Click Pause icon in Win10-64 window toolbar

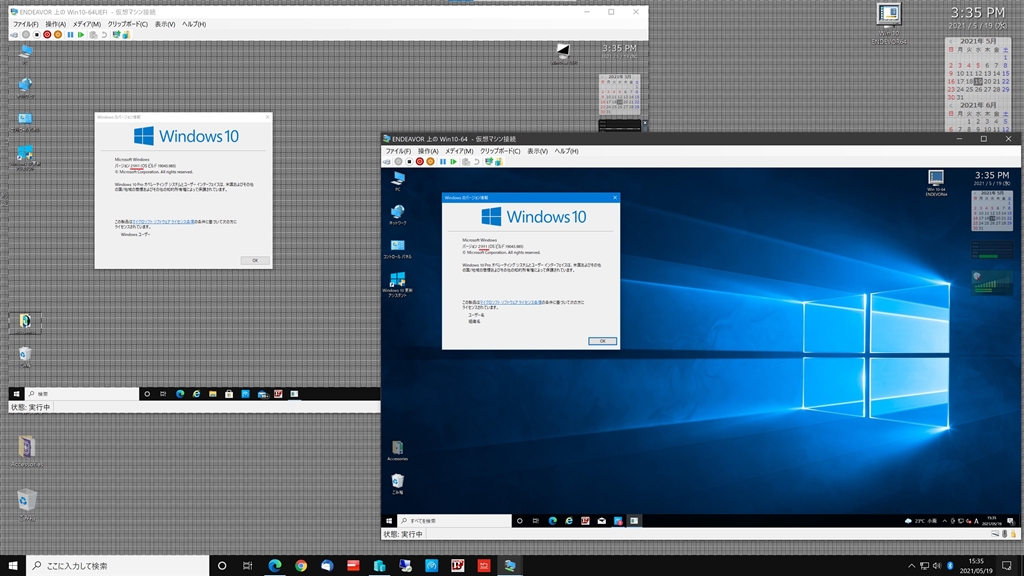tap(443, 162)
